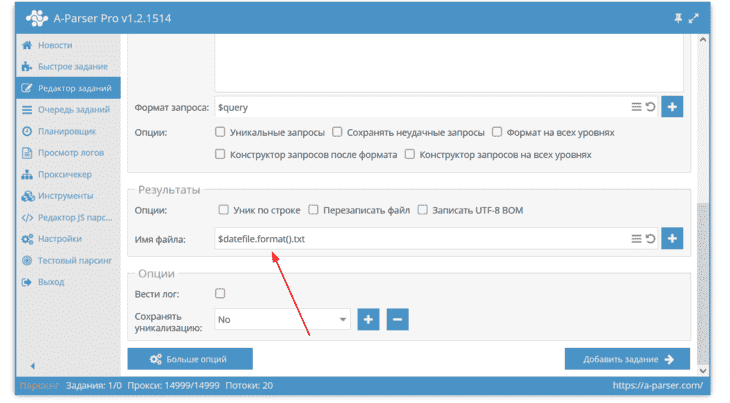Click minus next to Сохранять уникализацию
The image size is (730, 403).
tap(397, 319)
